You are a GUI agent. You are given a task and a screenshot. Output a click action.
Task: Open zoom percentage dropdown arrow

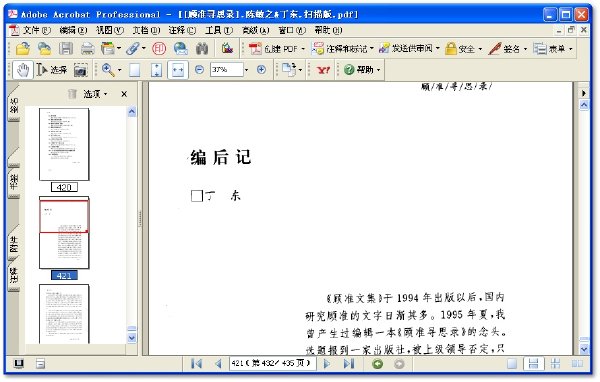coord(246,70)
